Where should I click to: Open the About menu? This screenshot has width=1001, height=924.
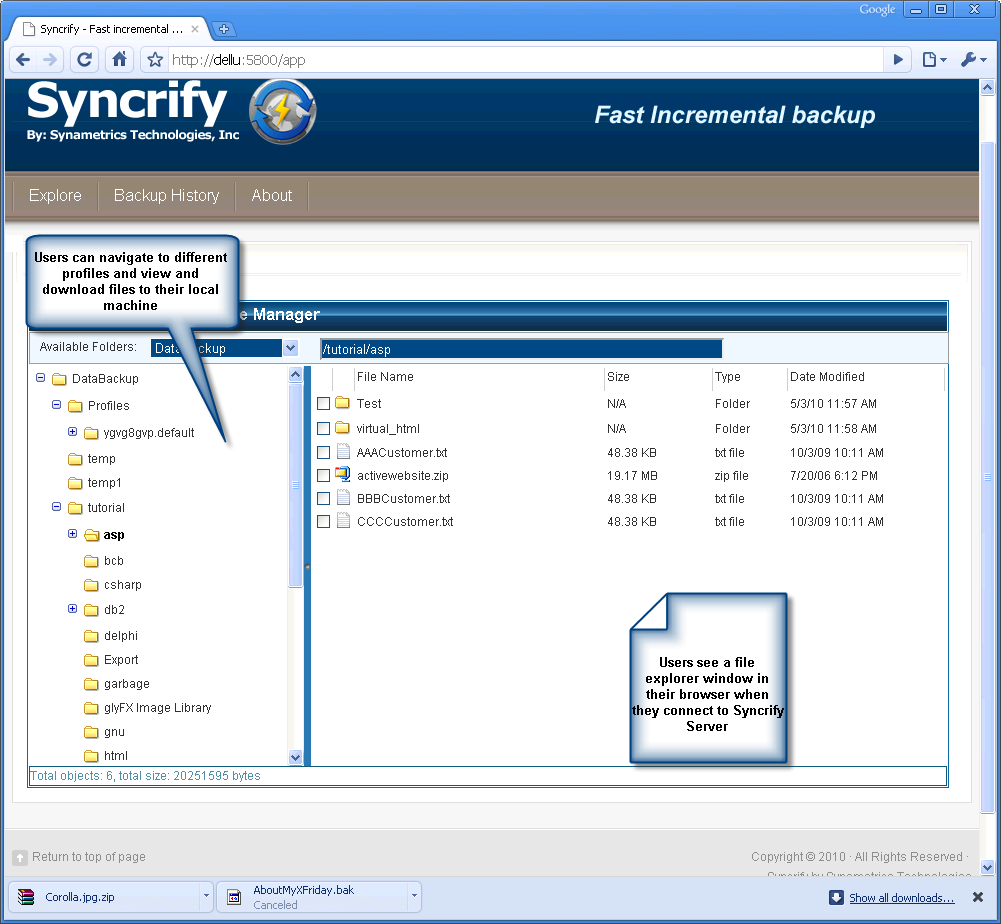click(x=272, y=195)
